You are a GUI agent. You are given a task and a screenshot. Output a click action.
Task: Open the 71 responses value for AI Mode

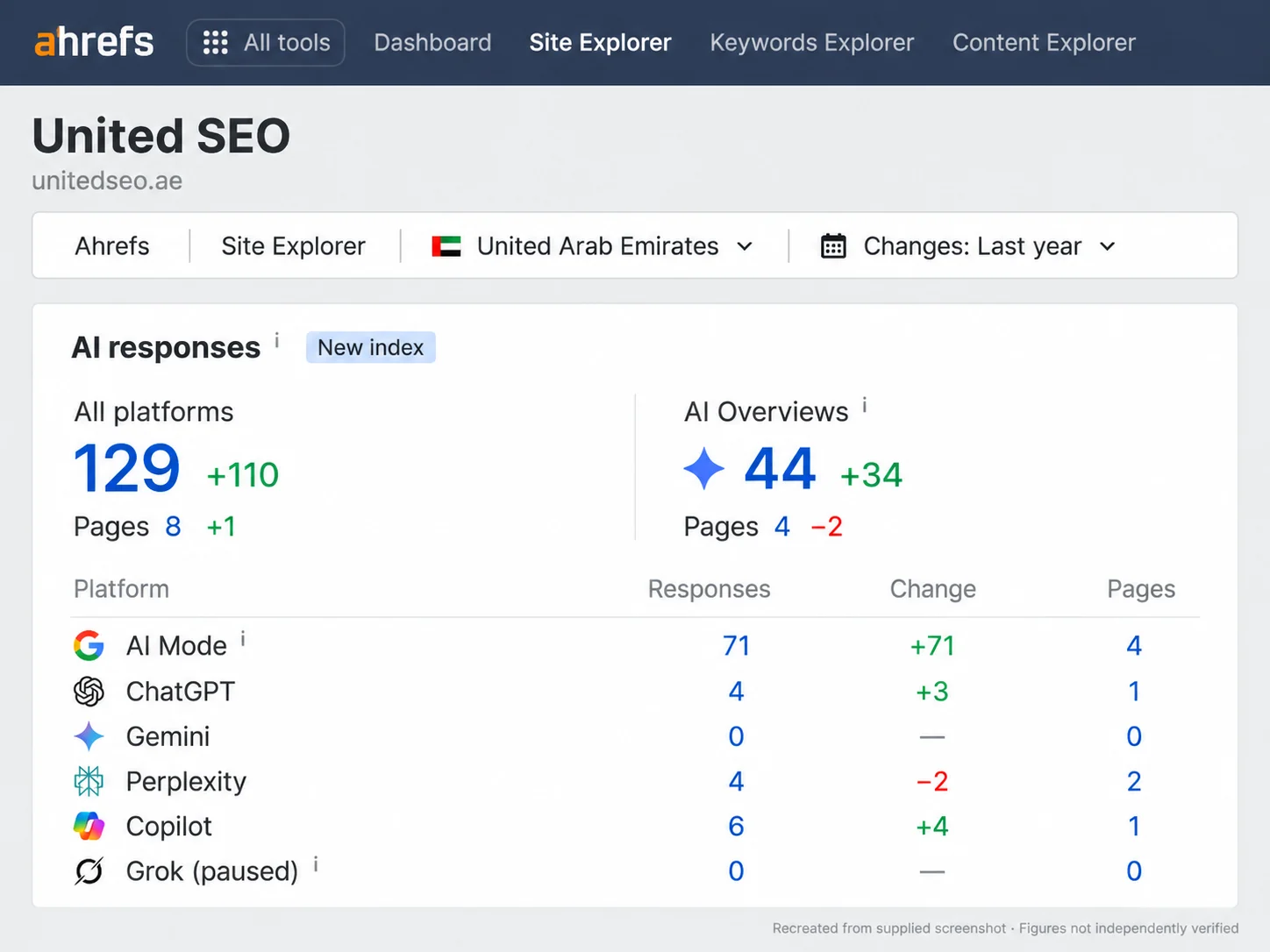click(736, 646)
